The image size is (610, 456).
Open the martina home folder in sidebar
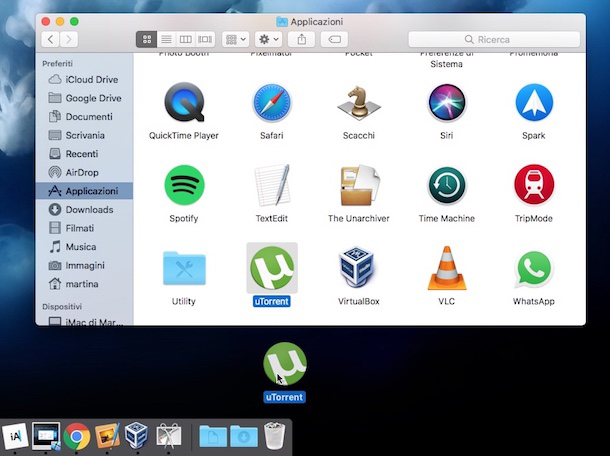tap(84, 284)
